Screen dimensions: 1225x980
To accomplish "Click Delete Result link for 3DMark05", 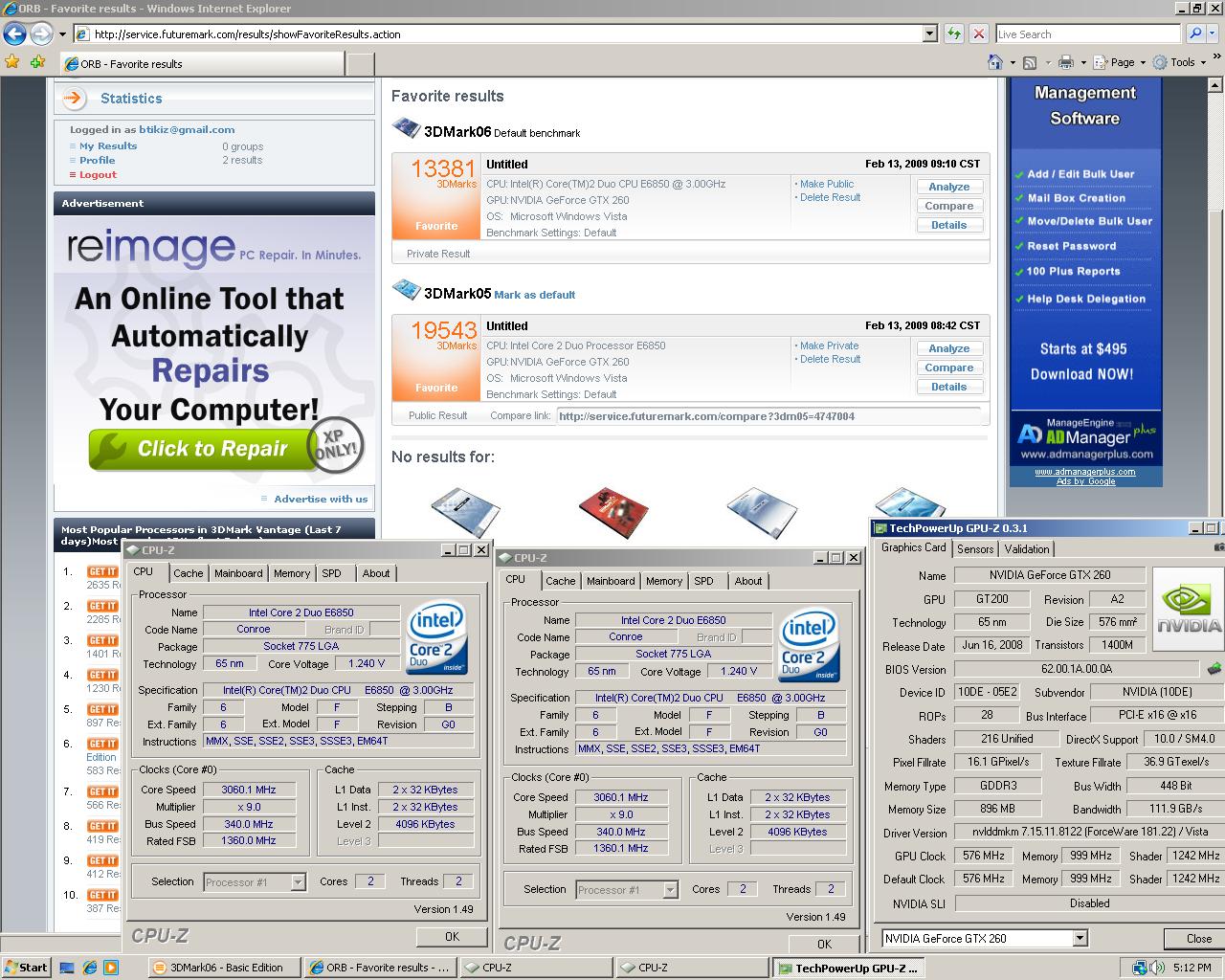I will [x=830, y=359].
